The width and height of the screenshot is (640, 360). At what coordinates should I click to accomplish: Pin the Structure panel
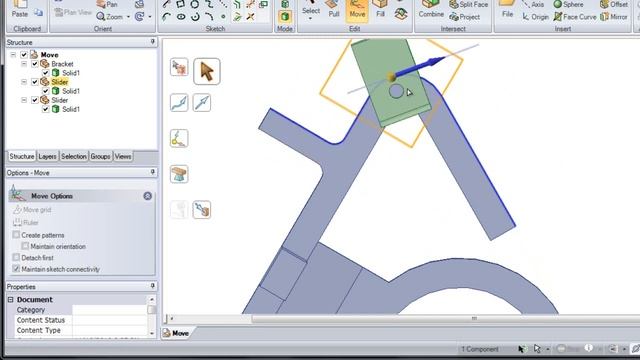[152, 42]
